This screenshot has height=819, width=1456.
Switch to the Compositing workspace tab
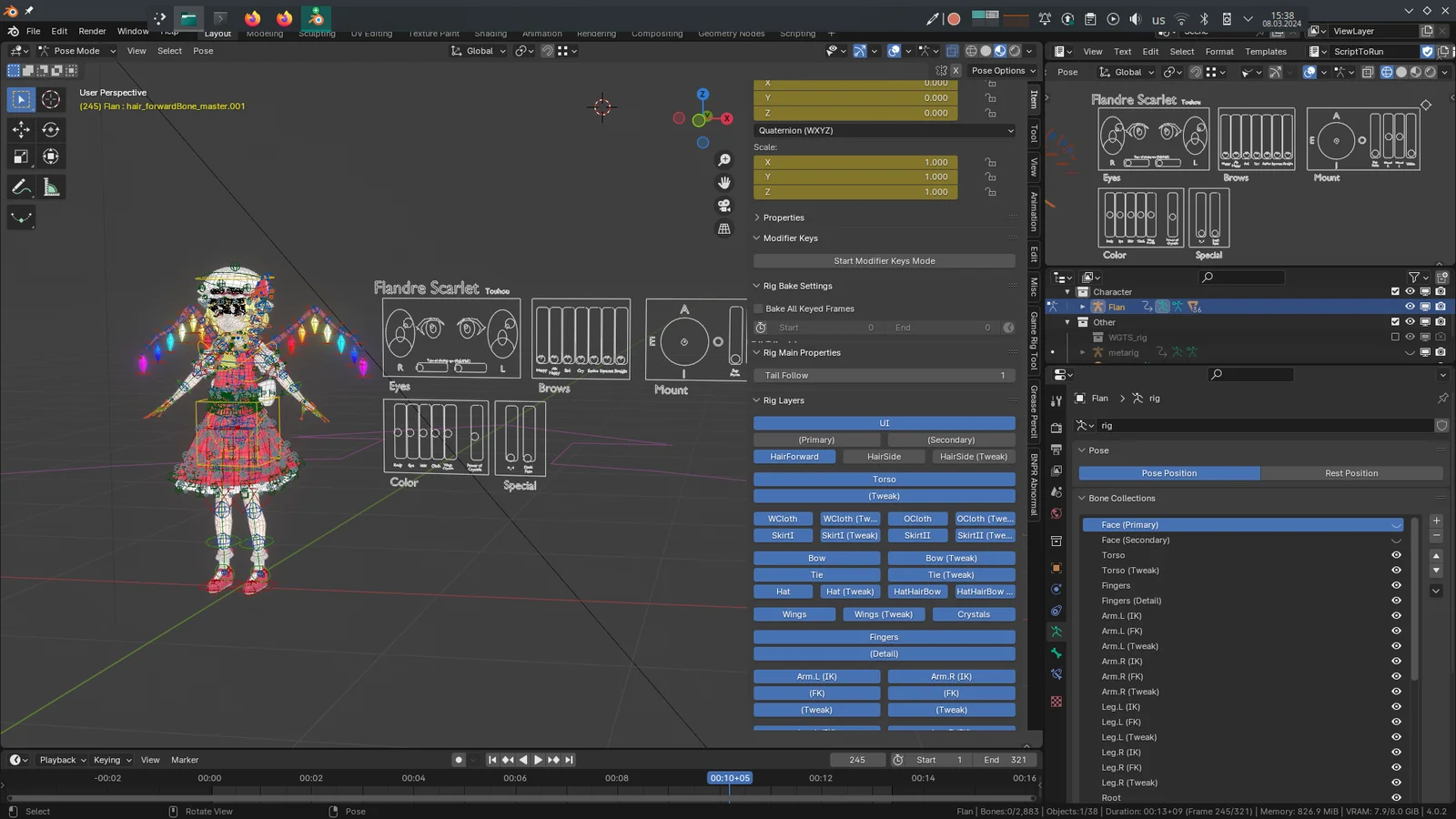(656, 34)
